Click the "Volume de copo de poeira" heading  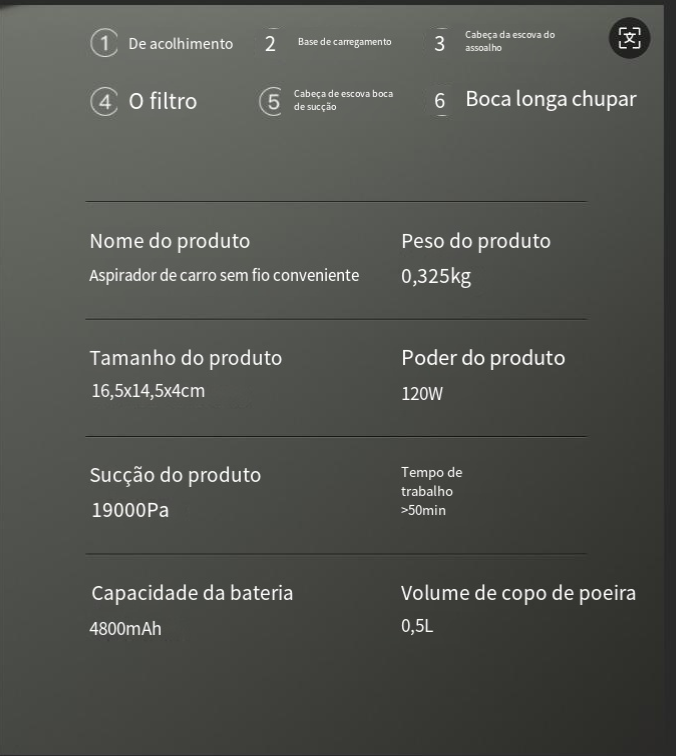coord(518,593)
